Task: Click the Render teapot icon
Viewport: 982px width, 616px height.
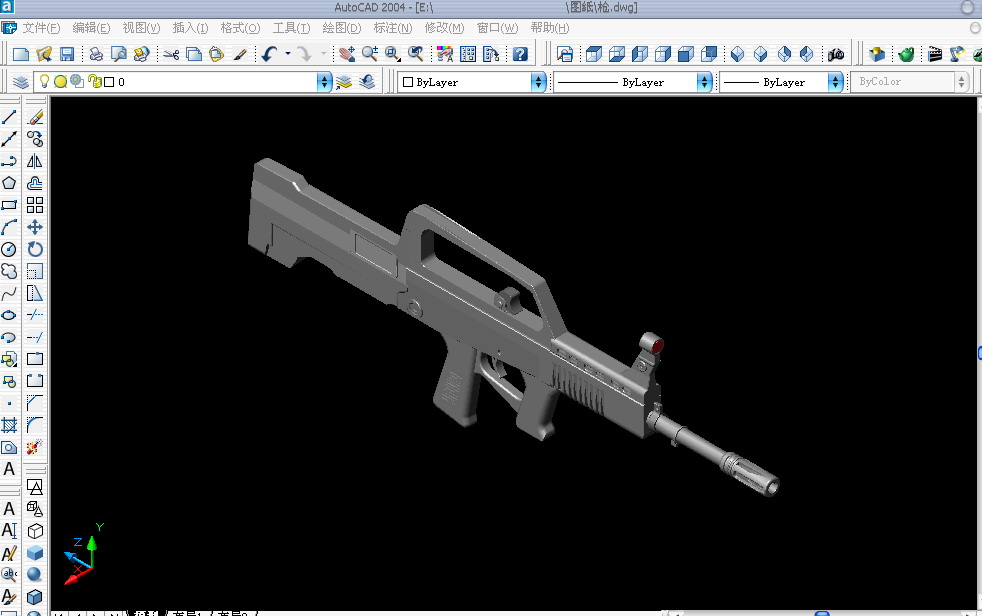Action: pos(906,54)
